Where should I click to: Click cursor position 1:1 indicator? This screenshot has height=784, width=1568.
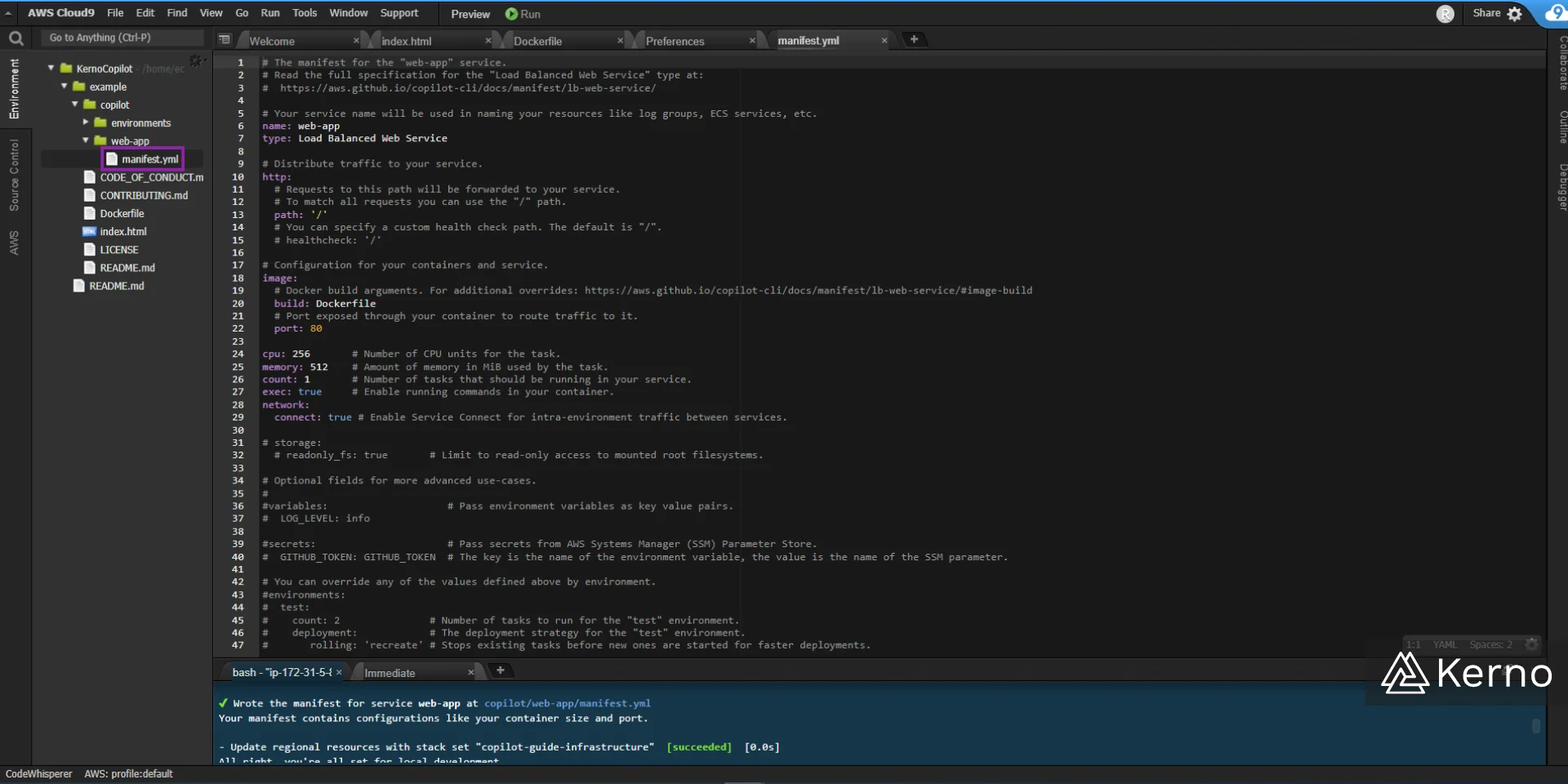[1414, 644]
